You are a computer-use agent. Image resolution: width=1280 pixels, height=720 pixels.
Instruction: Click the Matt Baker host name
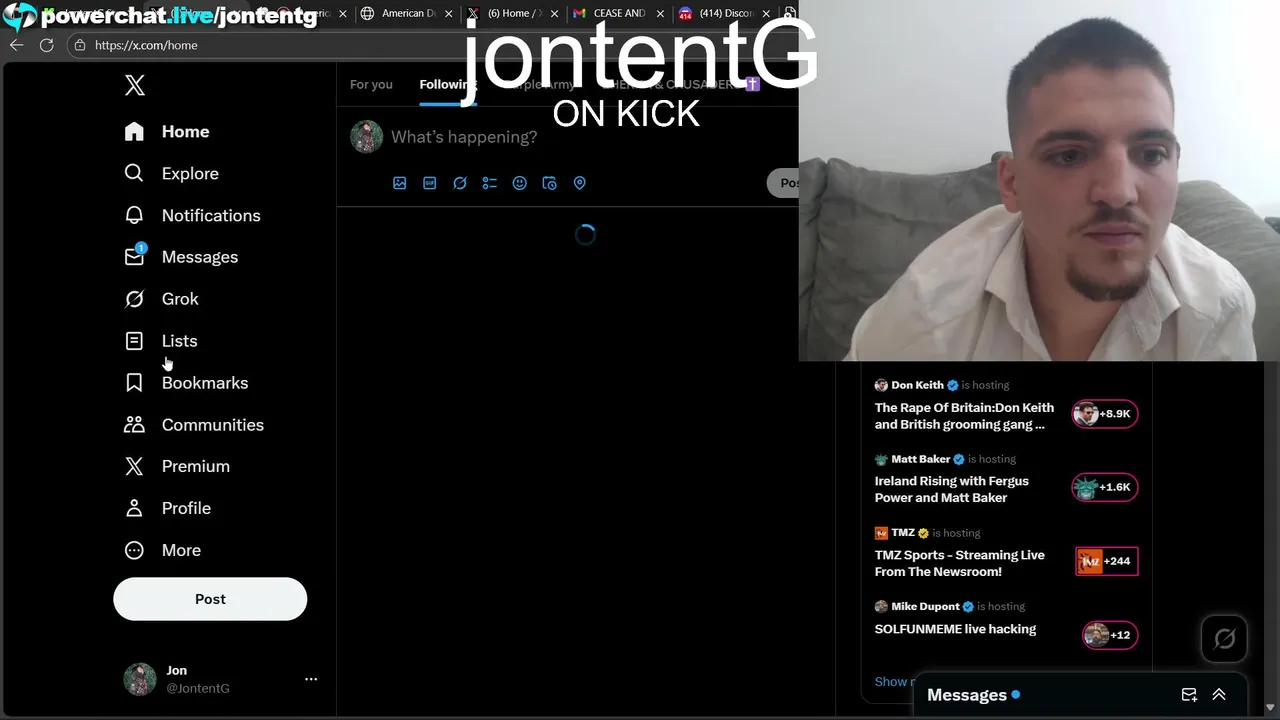coord(920,459)
